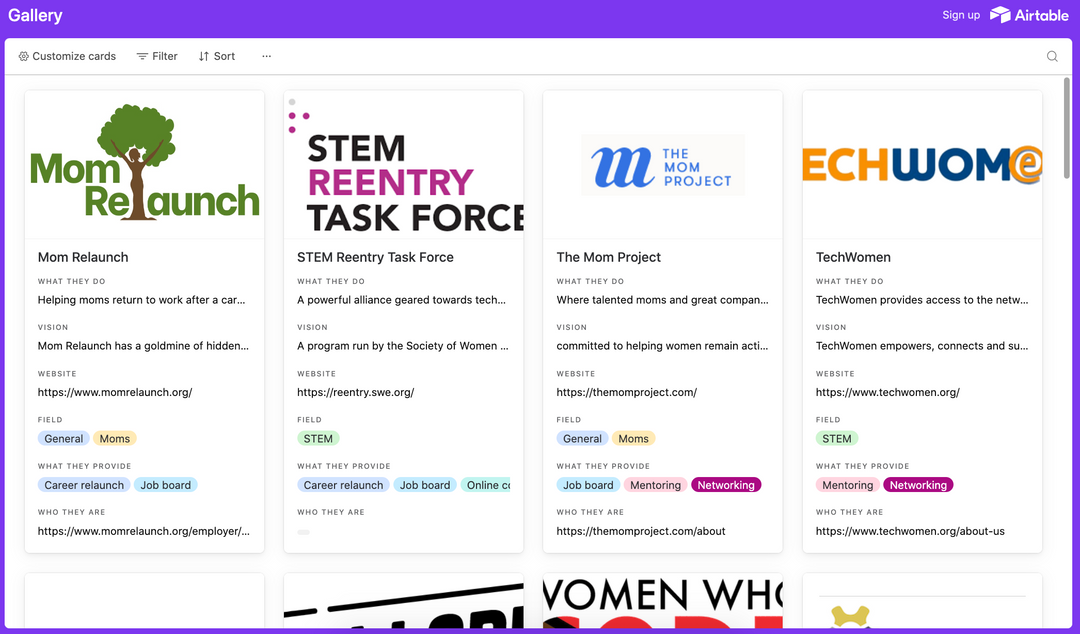Open the Sort options dropdown
This screenshot has height=634, width=1080.
tap(216, 56)
